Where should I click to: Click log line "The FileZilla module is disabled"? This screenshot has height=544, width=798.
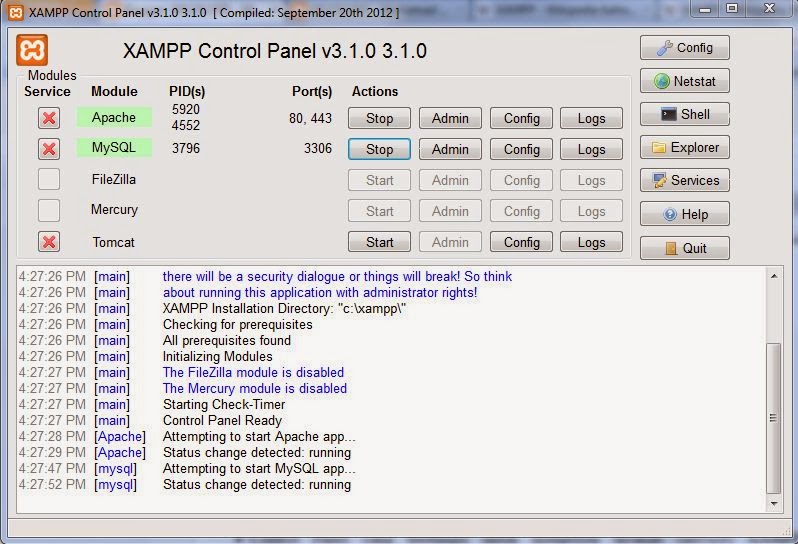(253, 373)
